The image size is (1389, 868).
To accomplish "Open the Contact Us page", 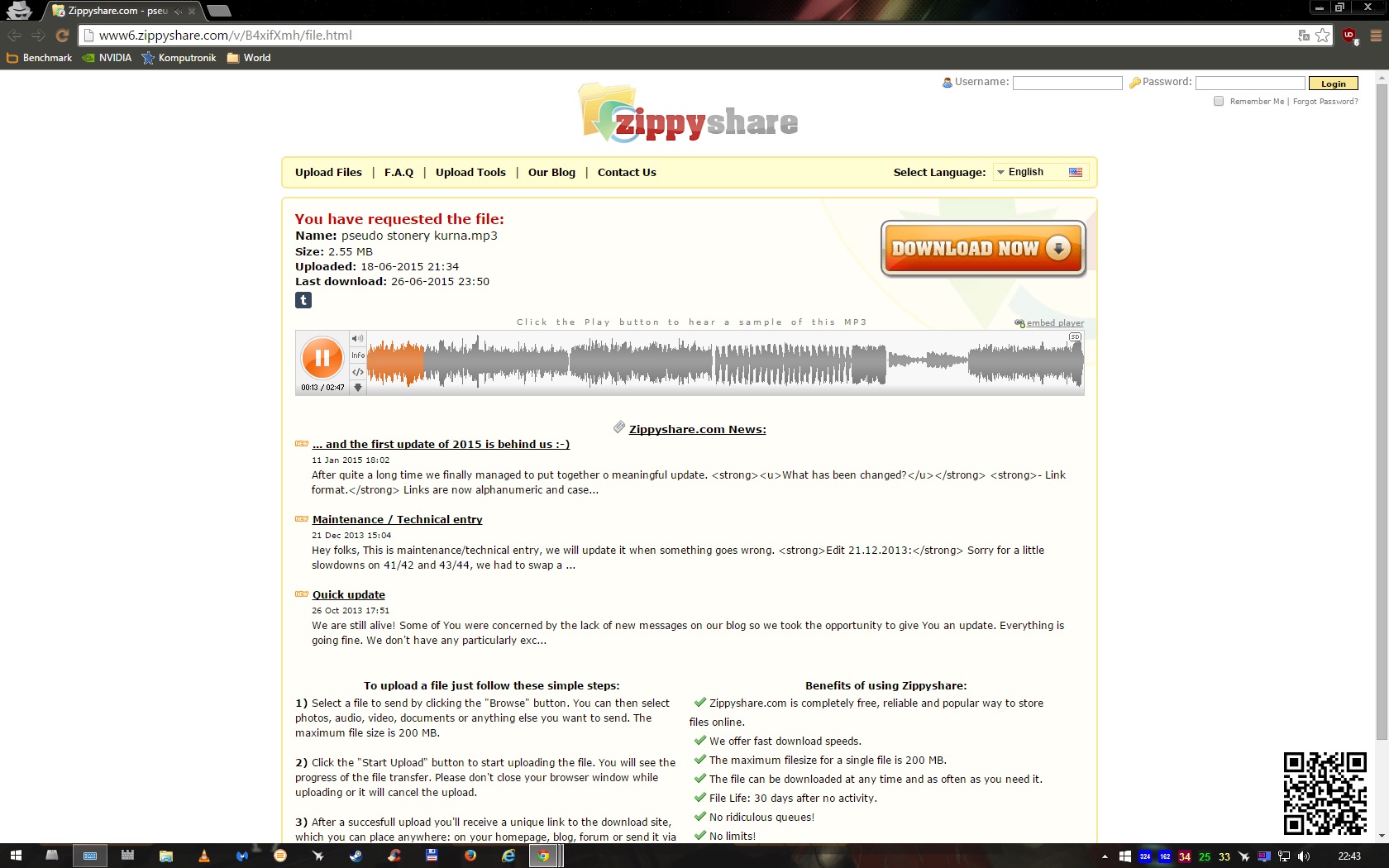I will pos(627,172).
